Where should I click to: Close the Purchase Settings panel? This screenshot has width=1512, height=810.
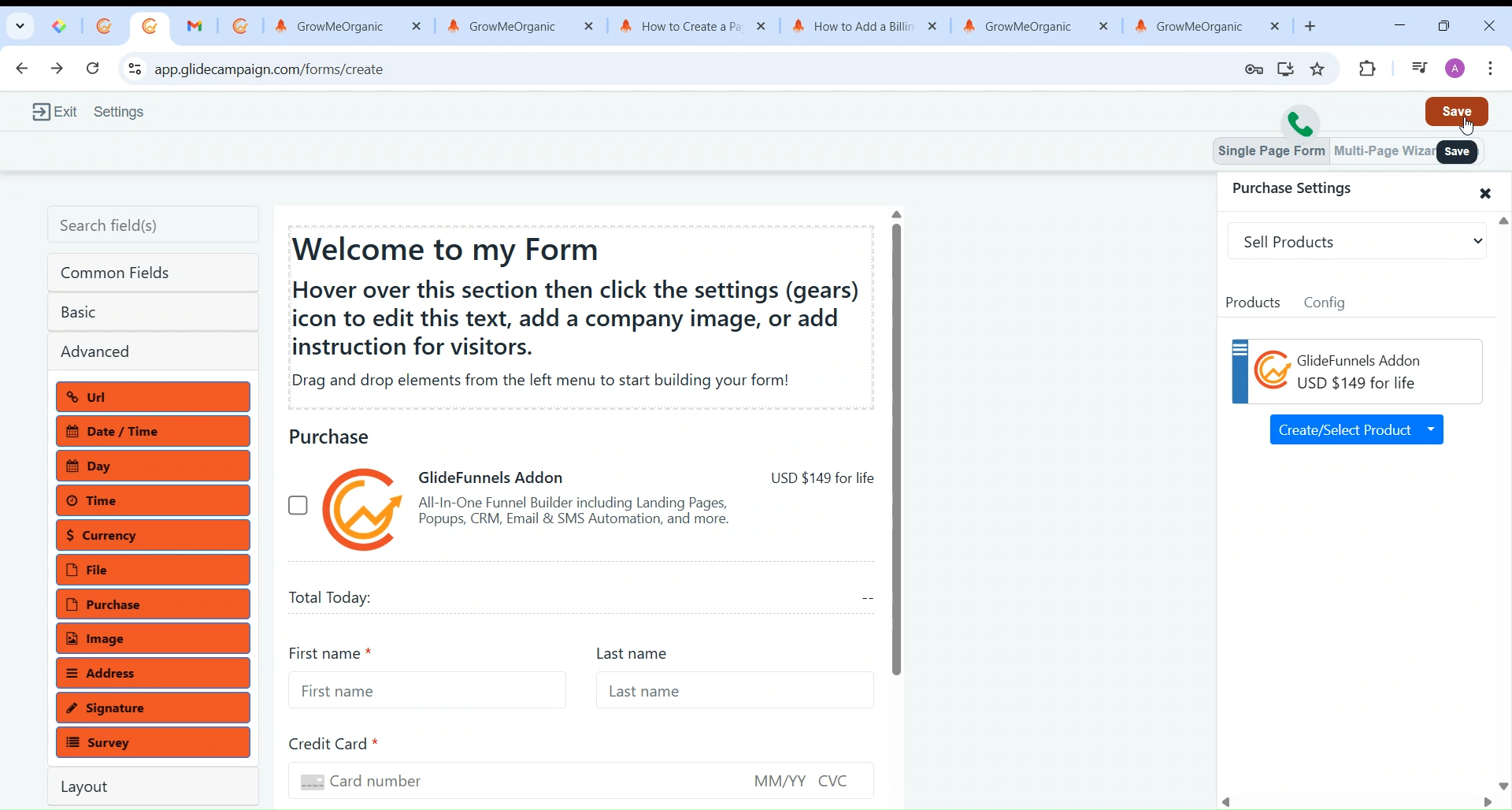click(x=1485, y=194)
